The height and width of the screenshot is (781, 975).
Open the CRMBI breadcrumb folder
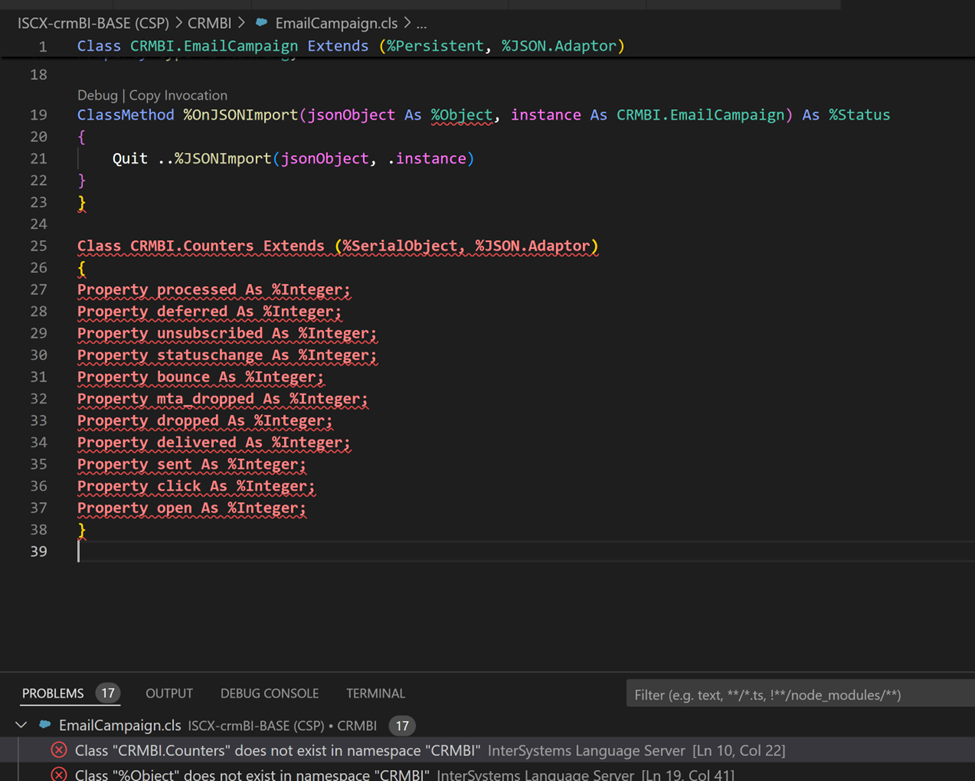click(x=209, y=22)
